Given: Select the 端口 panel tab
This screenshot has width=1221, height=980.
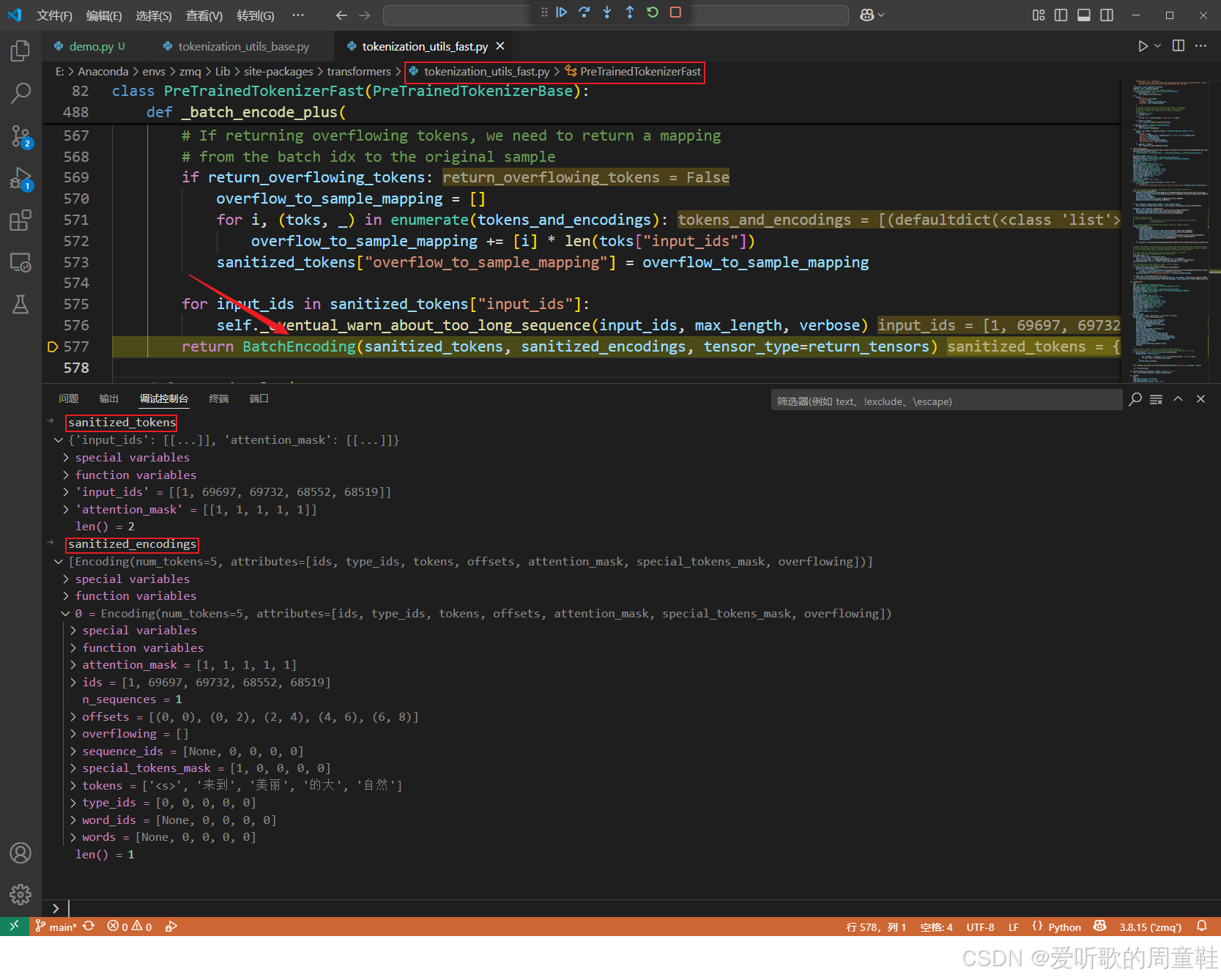Looking at the screenshot, I should 259,398.
